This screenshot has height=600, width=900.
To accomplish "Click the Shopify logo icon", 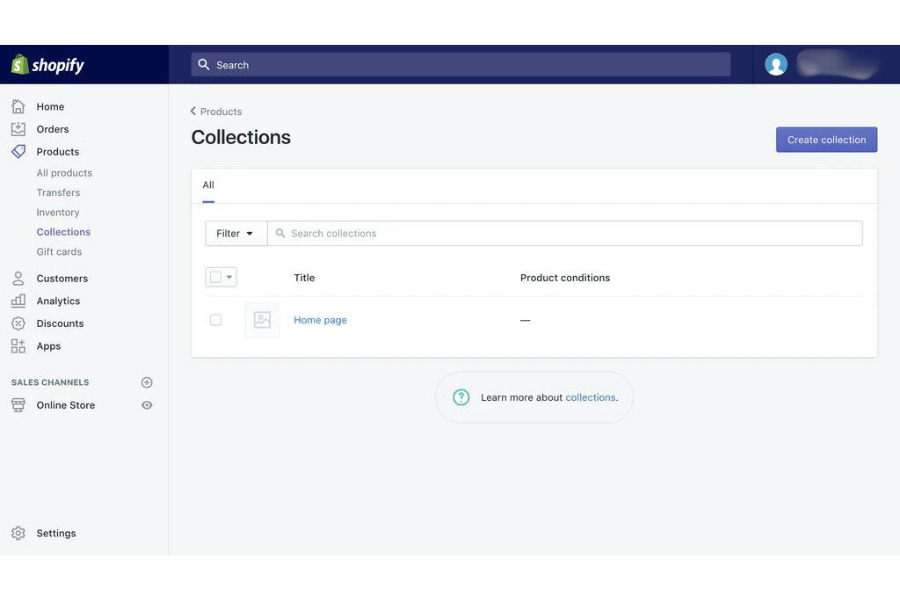I will coord(19,65).
